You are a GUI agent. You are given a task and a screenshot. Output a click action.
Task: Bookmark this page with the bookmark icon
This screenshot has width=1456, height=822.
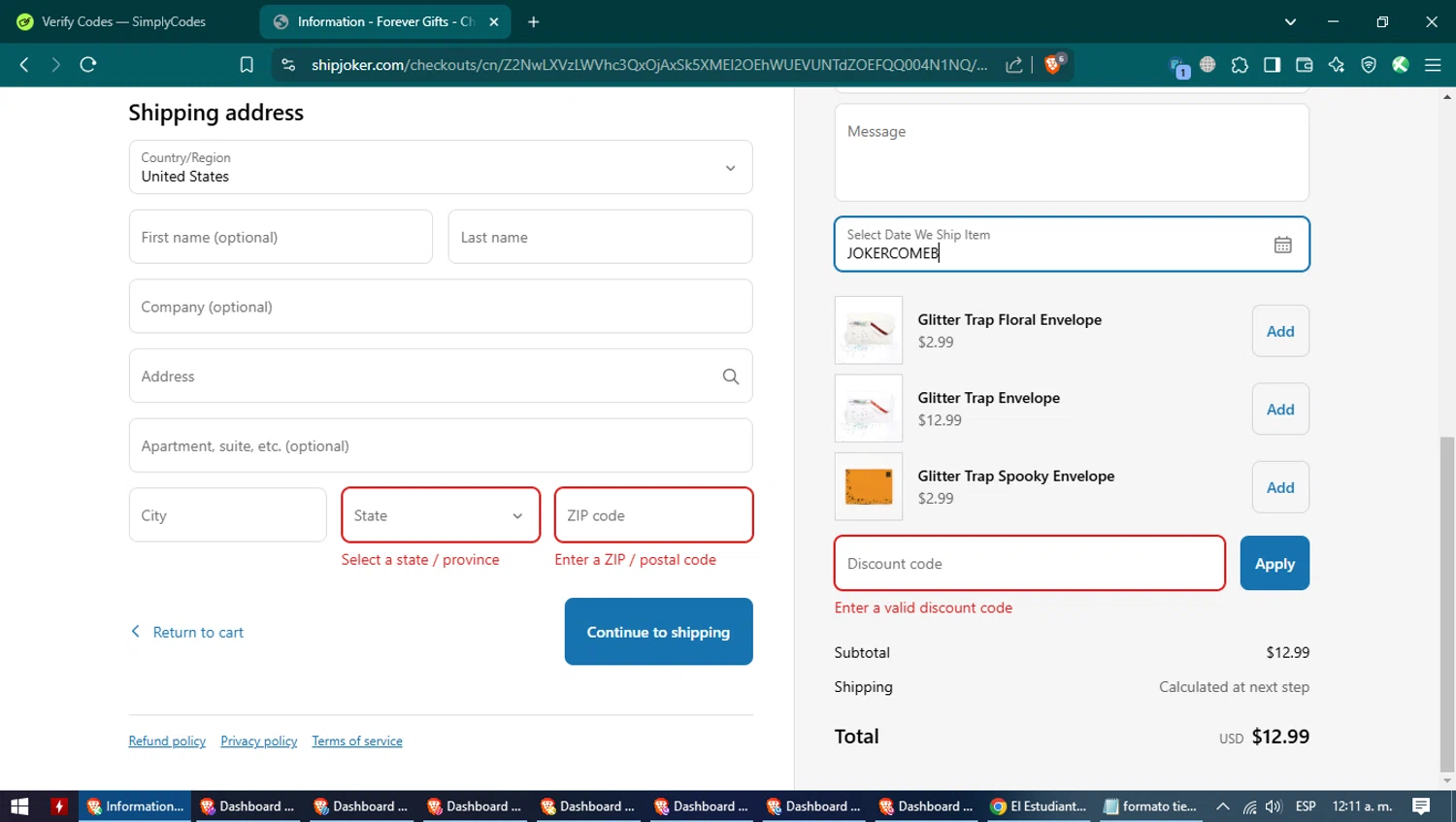pyautogui.click(x=247, y=65)
